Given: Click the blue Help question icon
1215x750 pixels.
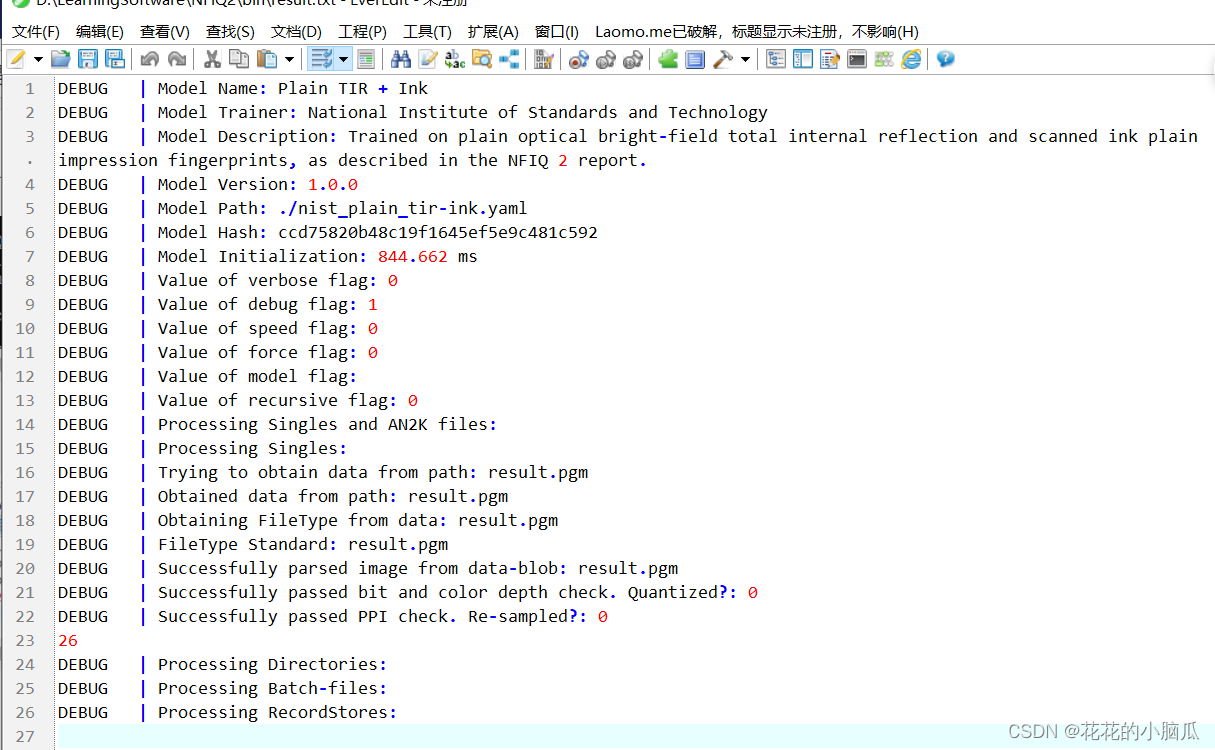Looking at the screenshot, I should 945,59.
